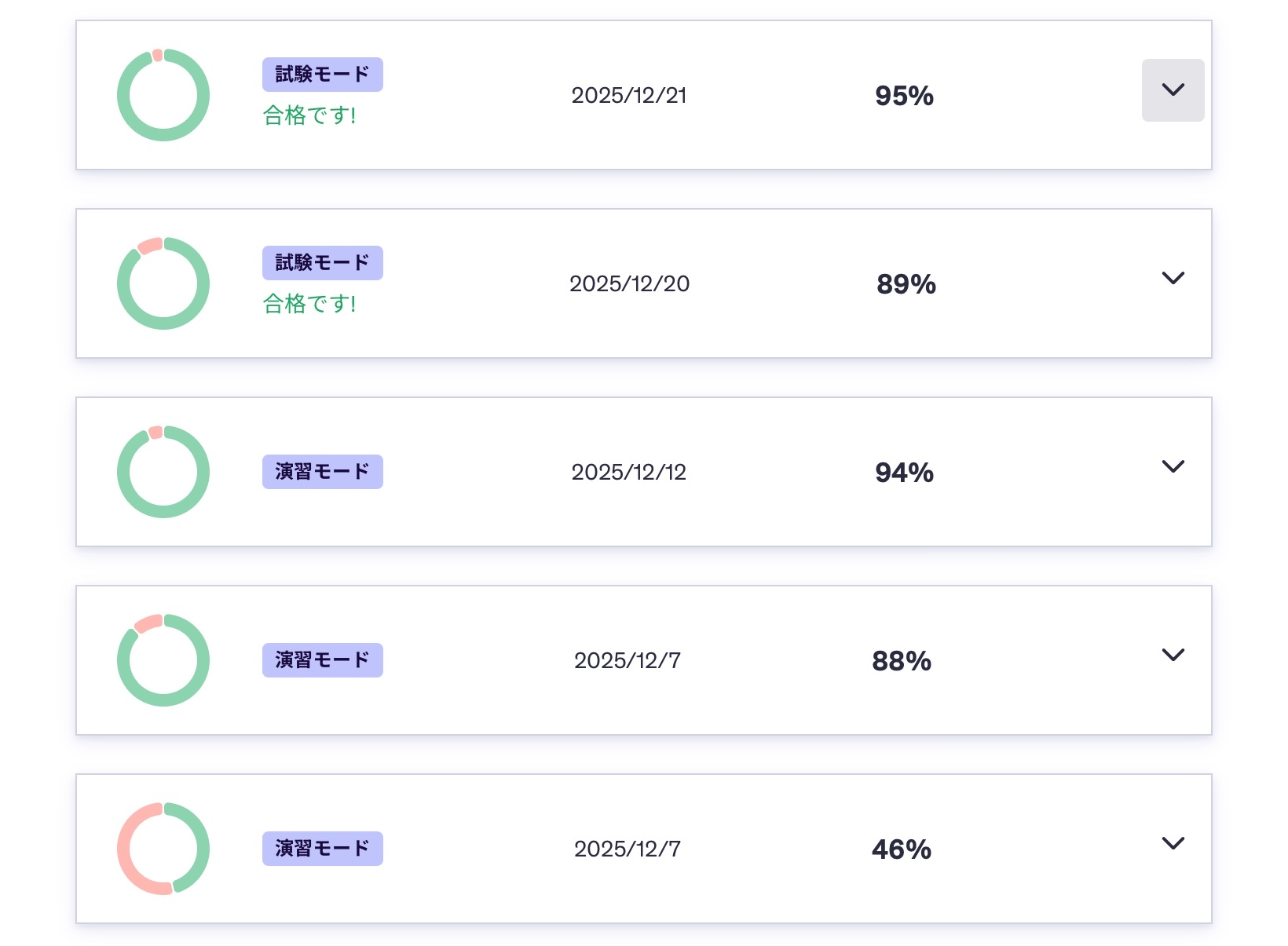Click the donut chart for the 89% result
Image resolution: width=1288 pixels, height=946 pixels.
click(x=163, y=283)
